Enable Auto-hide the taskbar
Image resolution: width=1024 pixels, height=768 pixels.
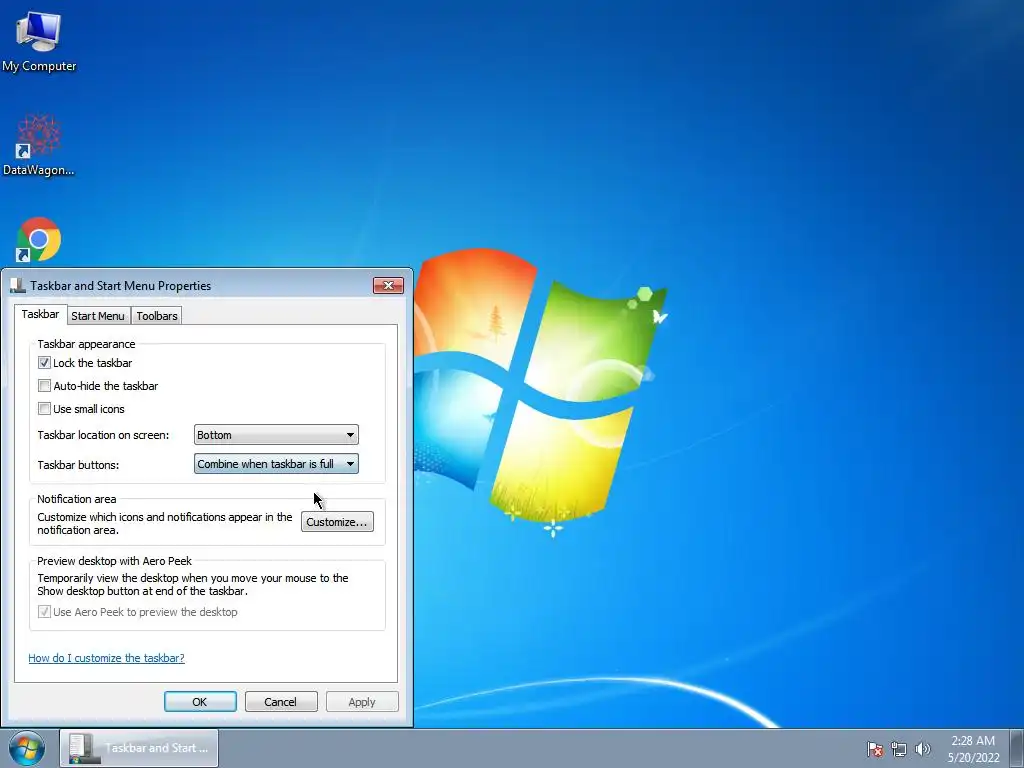click(44, 385)
